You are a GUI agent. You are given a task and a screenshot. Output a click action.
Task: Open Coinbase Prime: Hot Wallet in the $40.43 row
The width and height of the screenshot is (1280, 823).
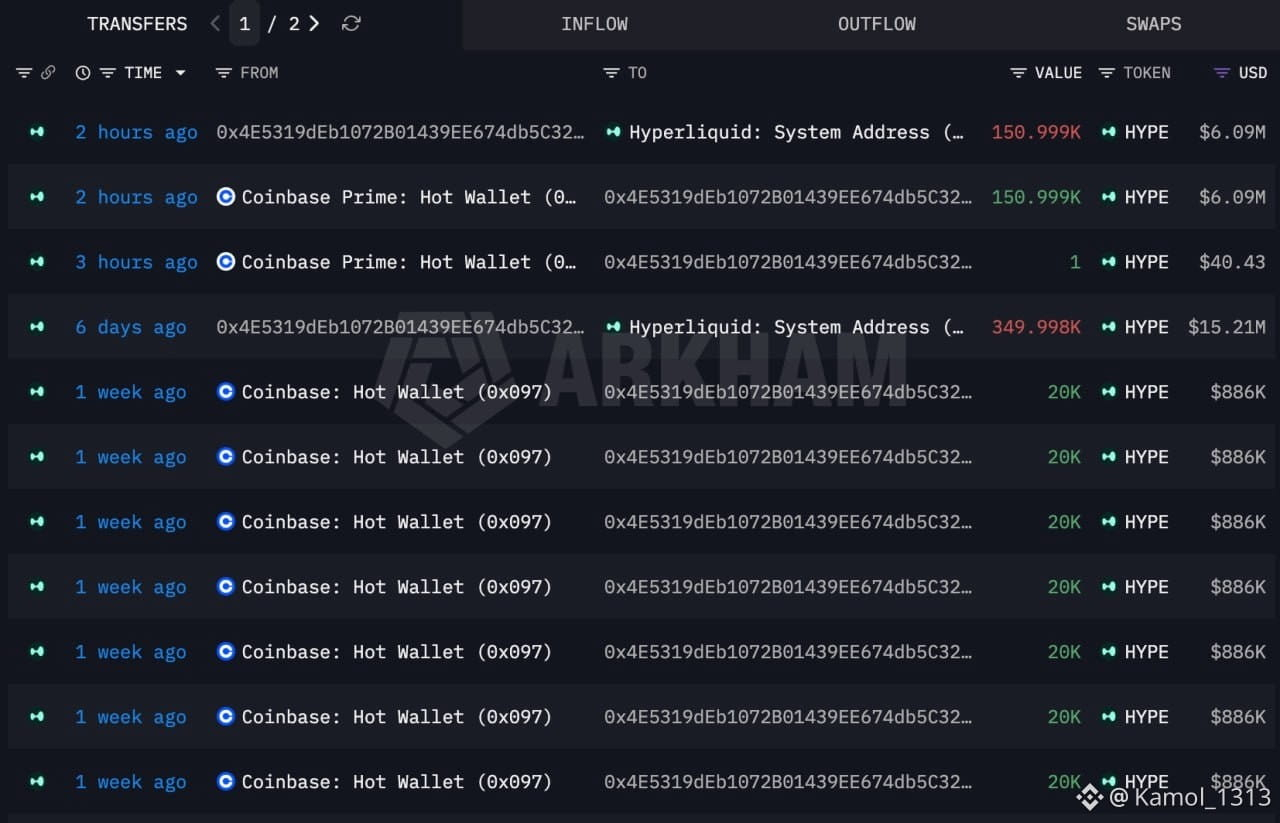pyautogui.click(x=409, y=262)
